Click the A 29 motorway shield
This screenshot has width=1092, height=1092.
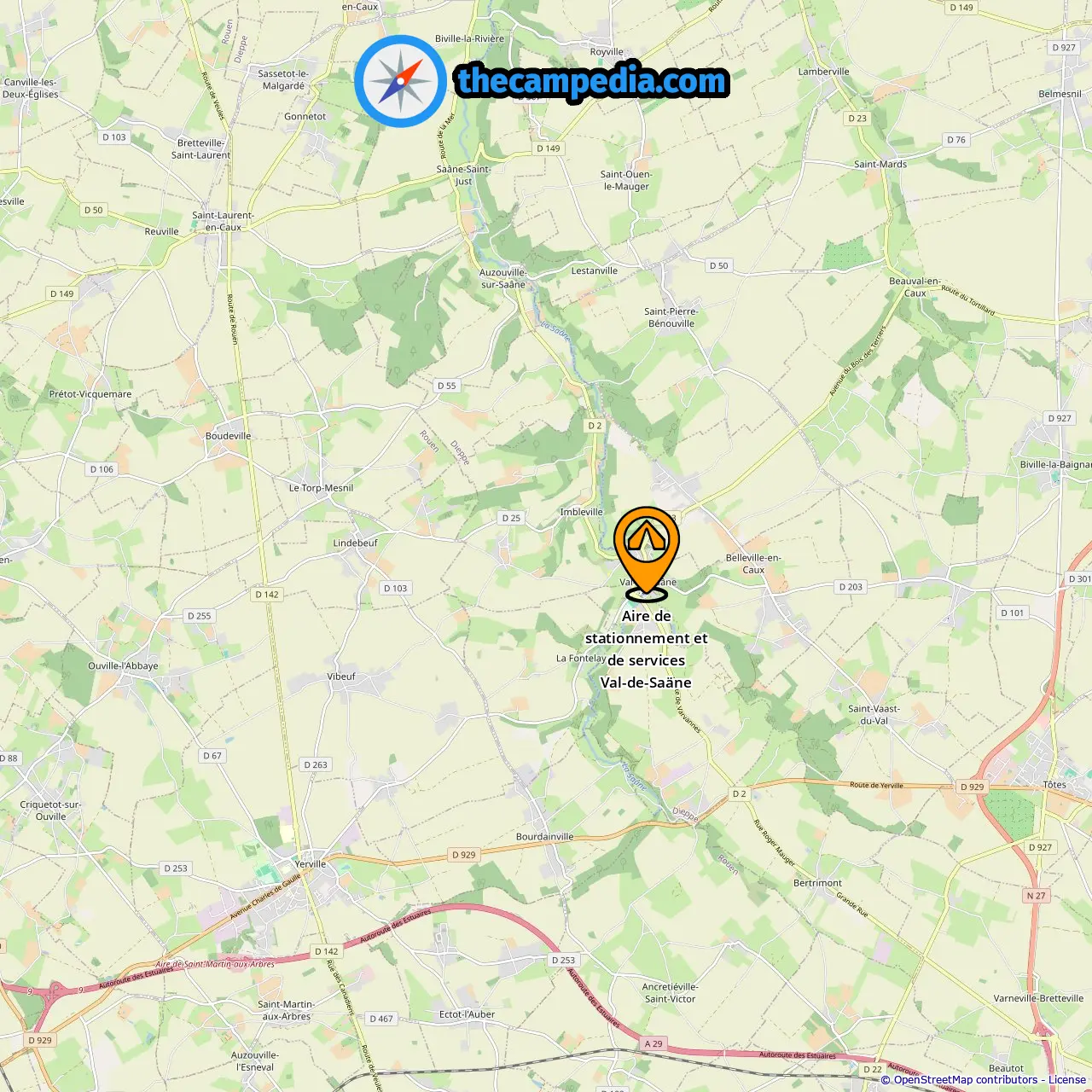653,1043
